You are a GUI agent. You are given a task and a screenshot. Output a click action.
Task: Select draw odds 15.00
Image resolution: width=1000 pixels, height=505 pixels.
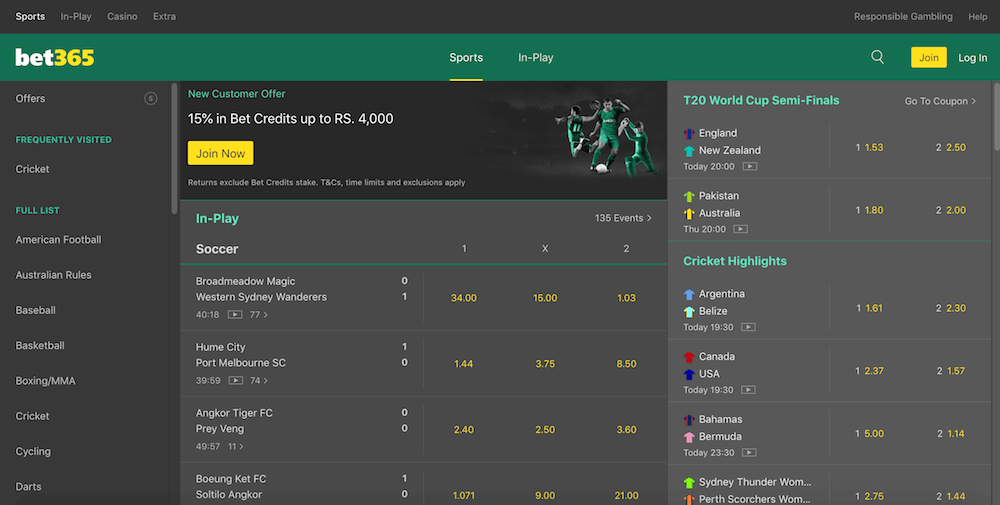545,298
